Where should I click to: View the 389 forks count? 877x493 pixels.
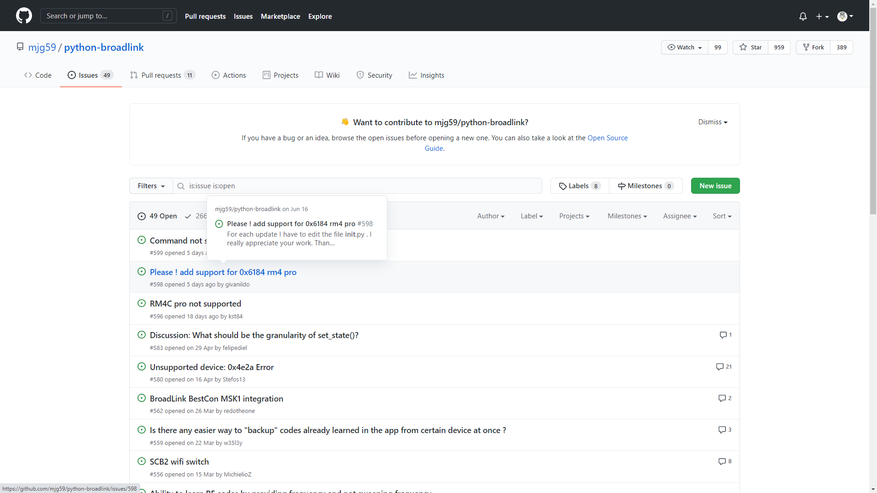pyautogui.click(x=842, y=48)
